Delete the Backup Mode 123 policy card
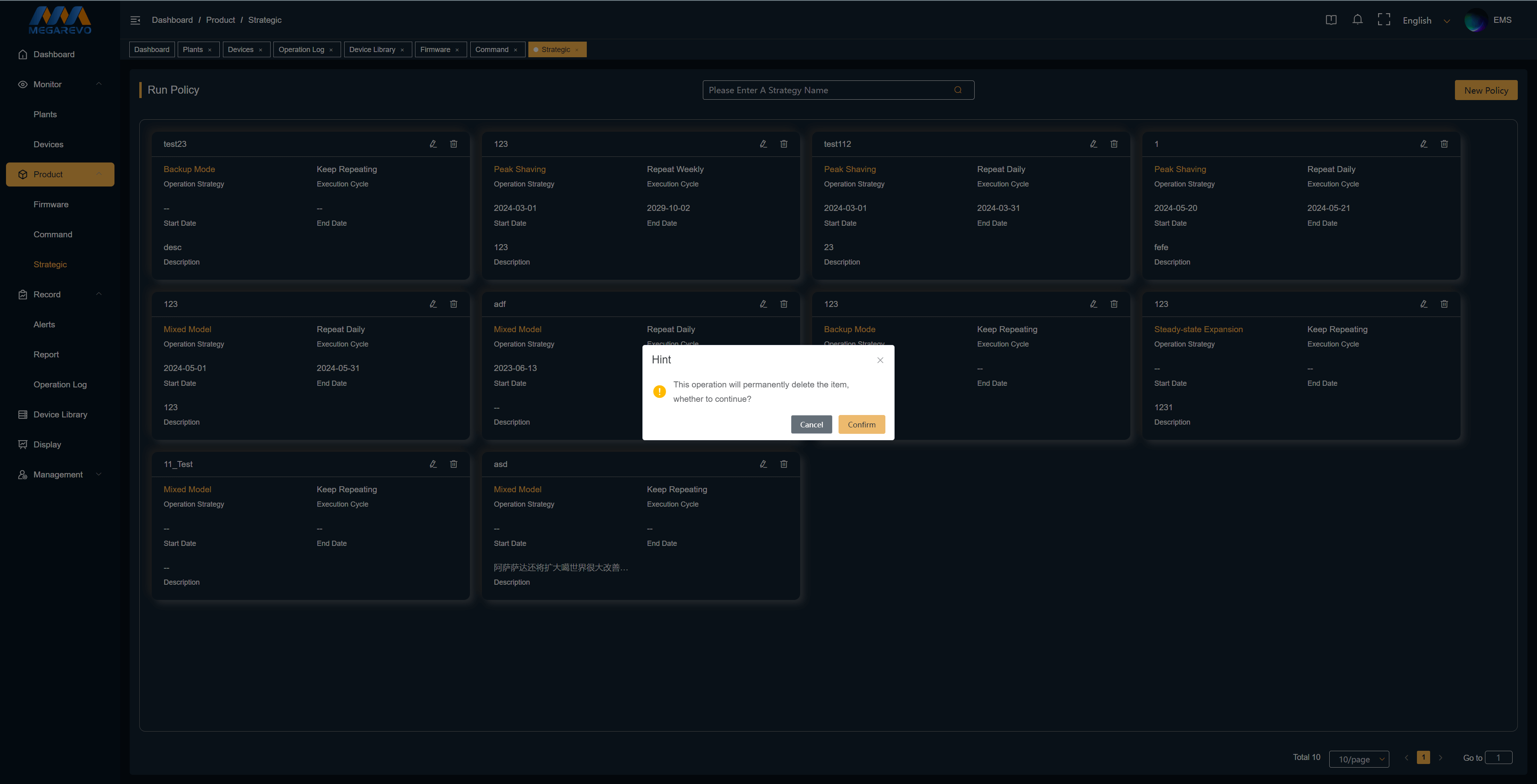The image size is (1537, 784). pyautogui.click(x=1114, y=304)
